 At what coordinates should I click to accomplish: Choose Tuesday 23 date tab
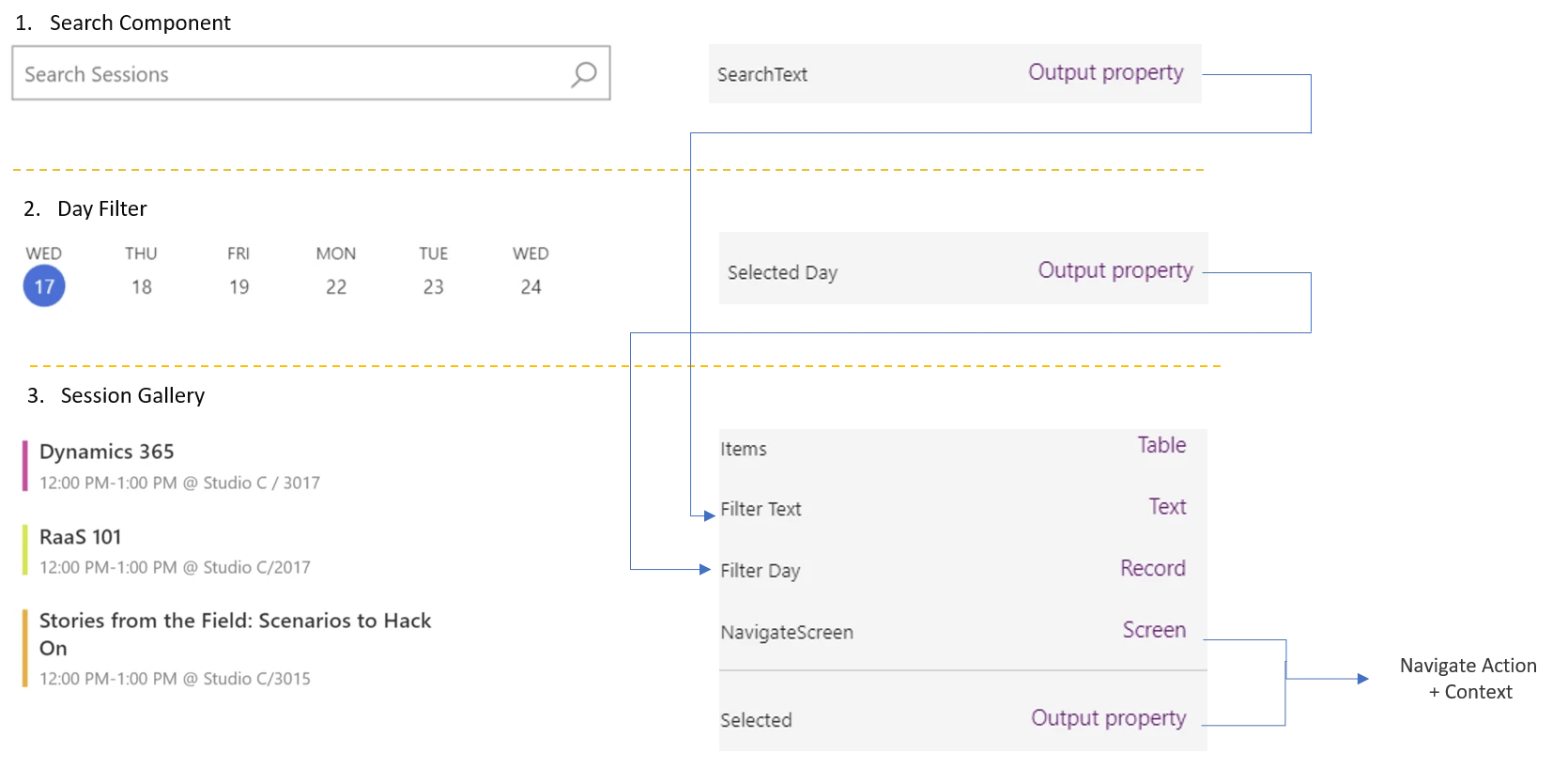point(433,285)
